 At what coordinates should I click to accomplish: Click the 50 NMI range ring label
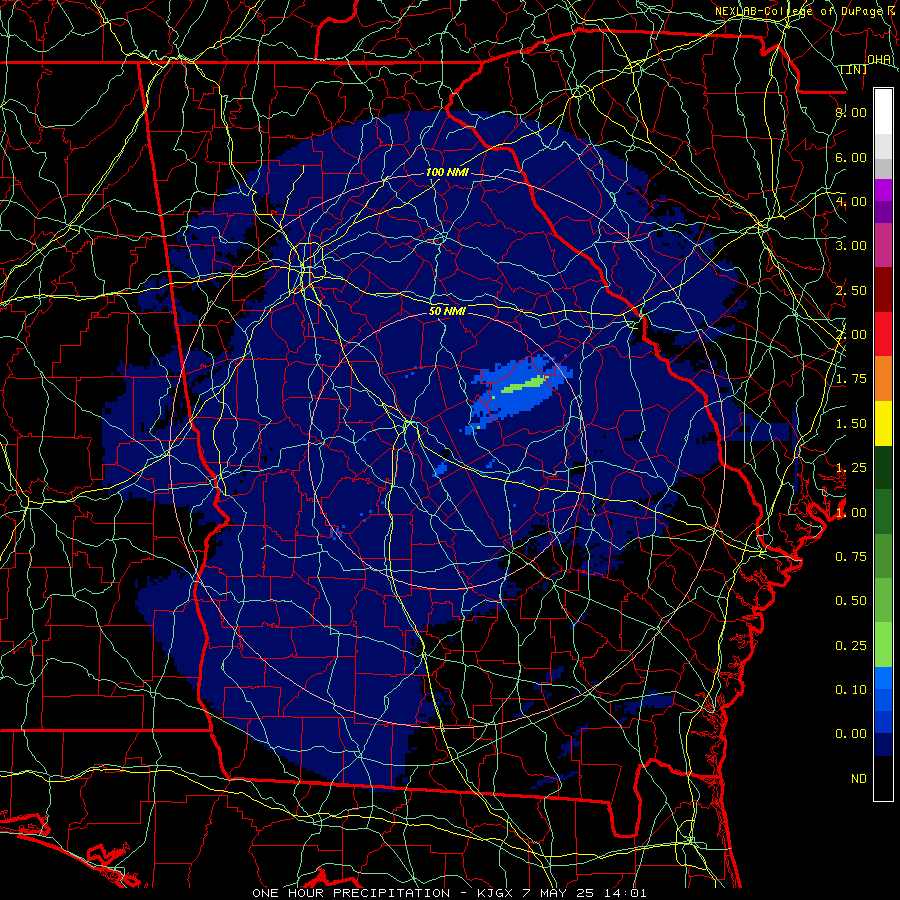tap(447, 311)
